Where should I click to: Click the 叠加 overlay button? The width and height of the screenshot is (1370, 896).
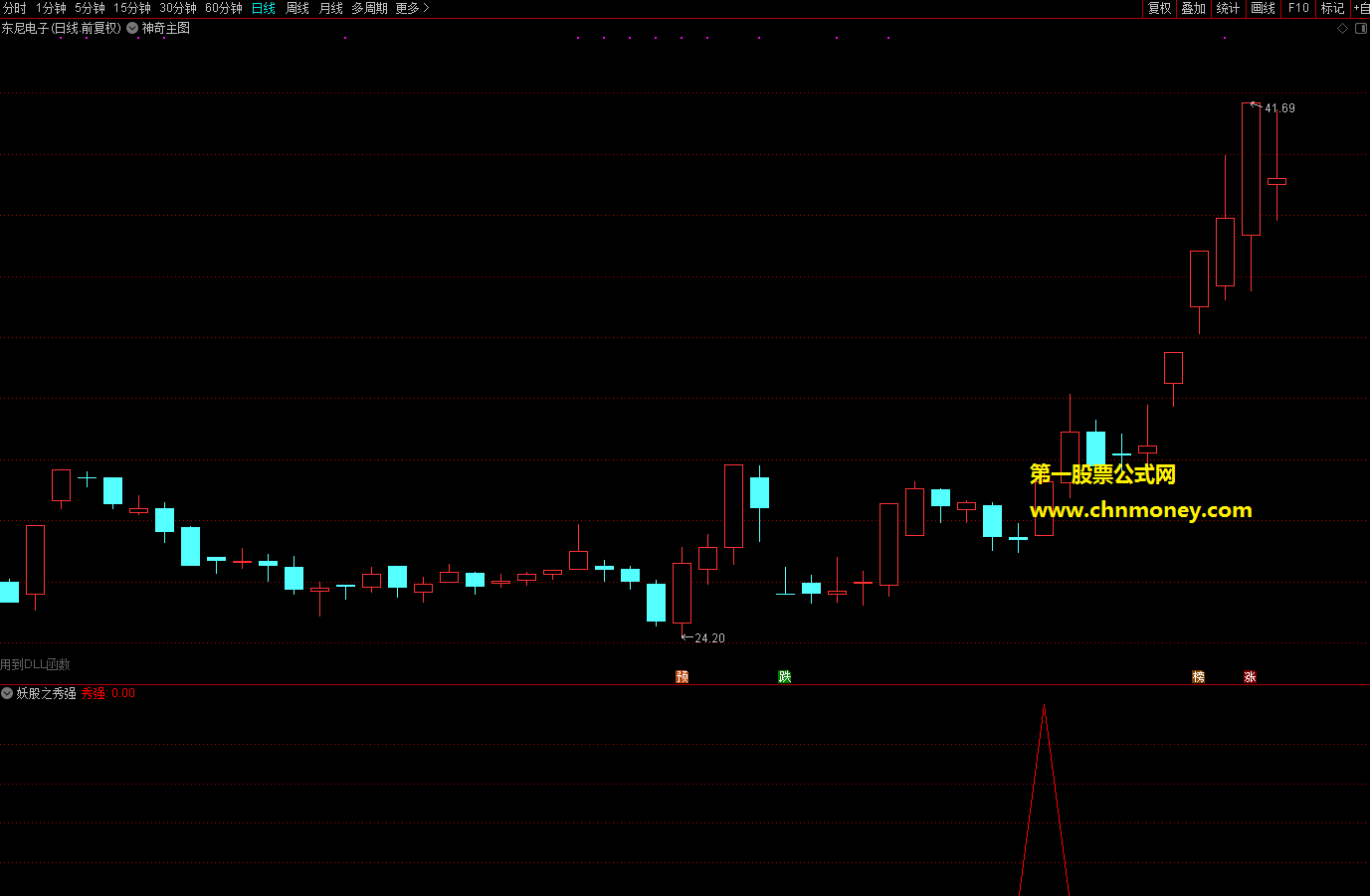(1194, 8)
